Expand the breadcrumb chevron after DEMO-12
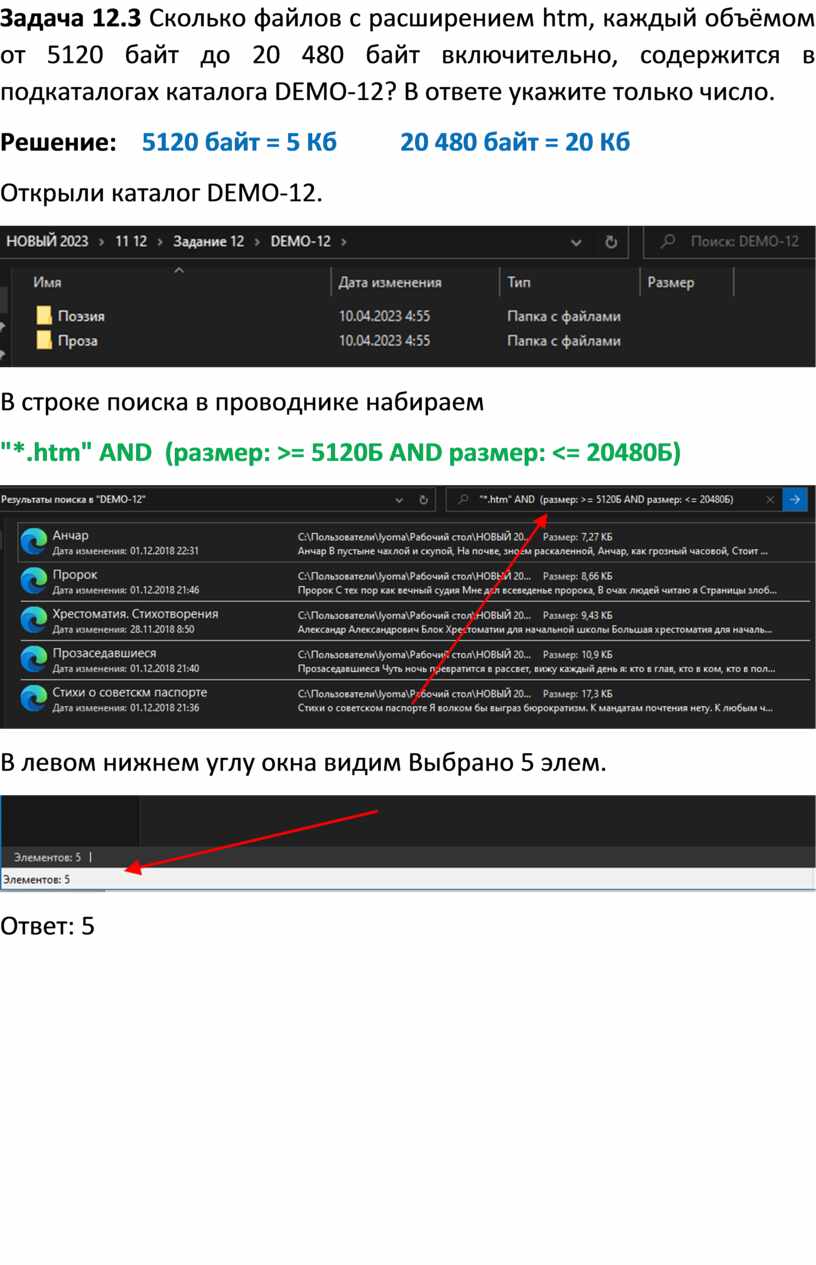The width and height of the screenshot is (816, 1265). (344, 241)
